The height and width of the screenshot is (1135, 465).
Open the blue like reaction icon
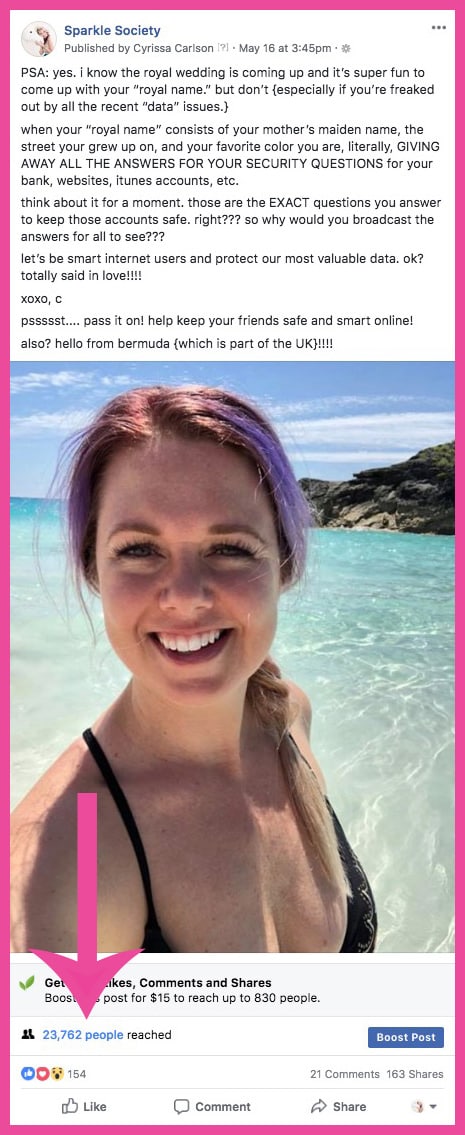pos(27,1074)
